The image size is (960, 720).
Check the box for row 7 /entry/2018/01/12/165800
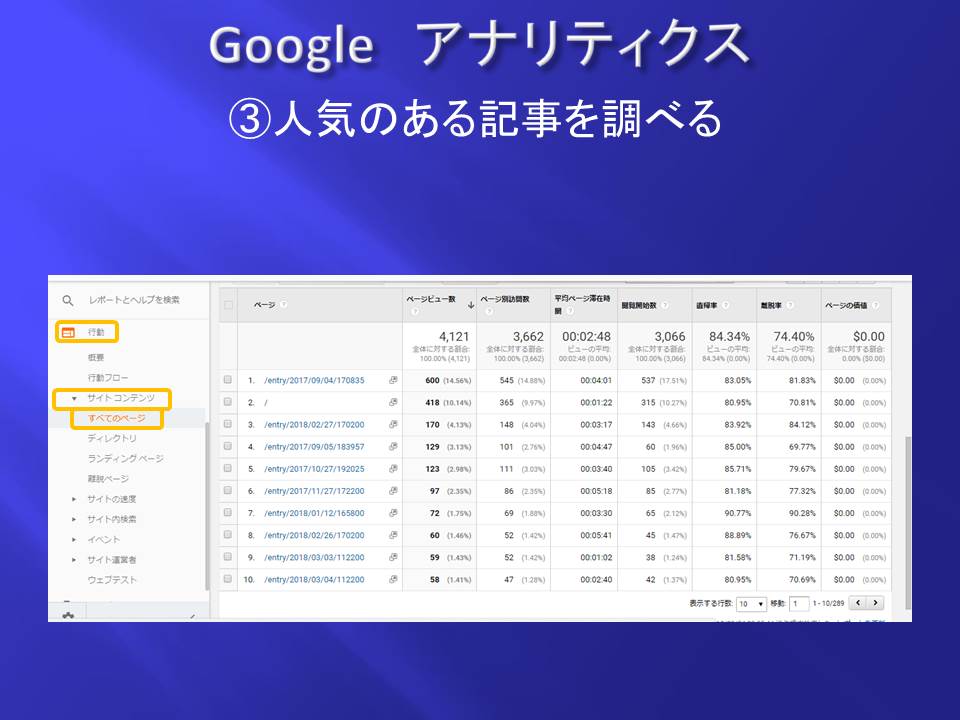click(228, 512)
